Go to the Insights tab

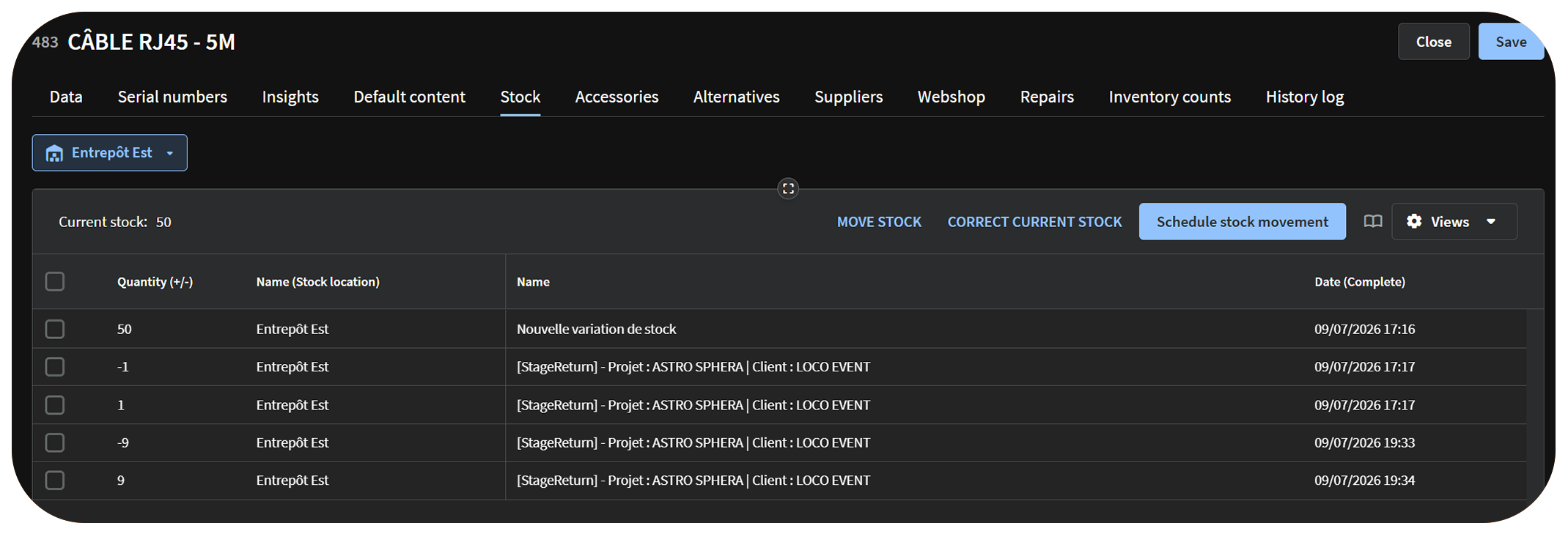290,97
